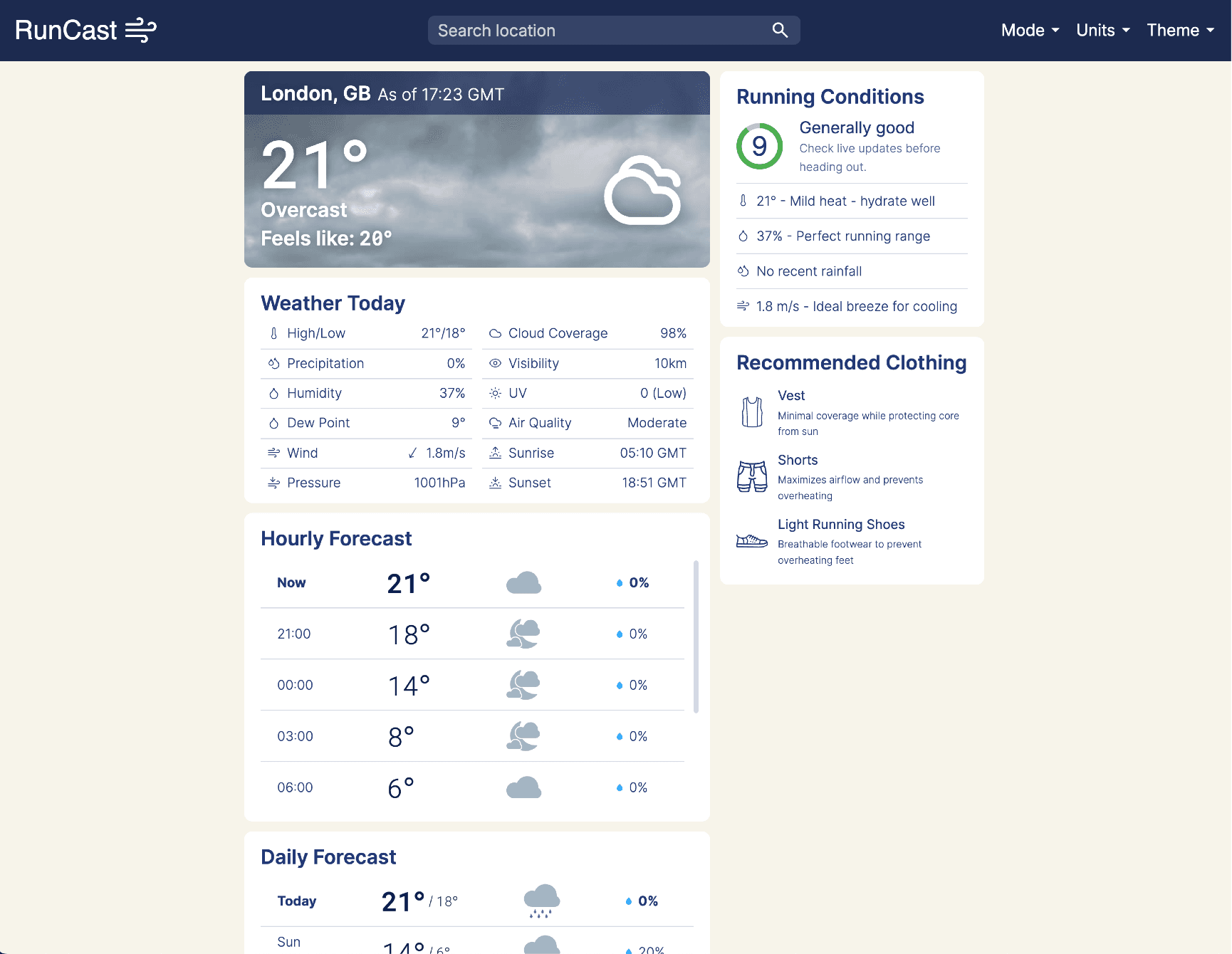The image size is (1232, 954).
Task: Click the High/Low thermometer icon
Action: click(273, 333)
